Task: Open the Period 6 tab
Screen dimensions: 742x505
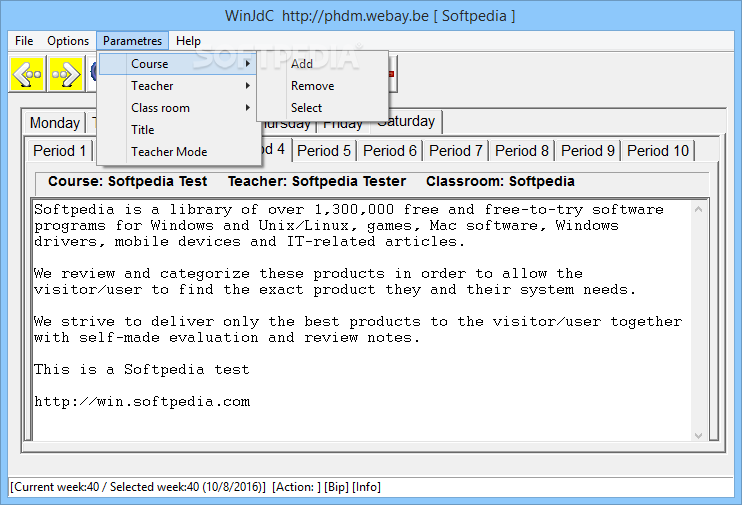Action: point(390,151)
